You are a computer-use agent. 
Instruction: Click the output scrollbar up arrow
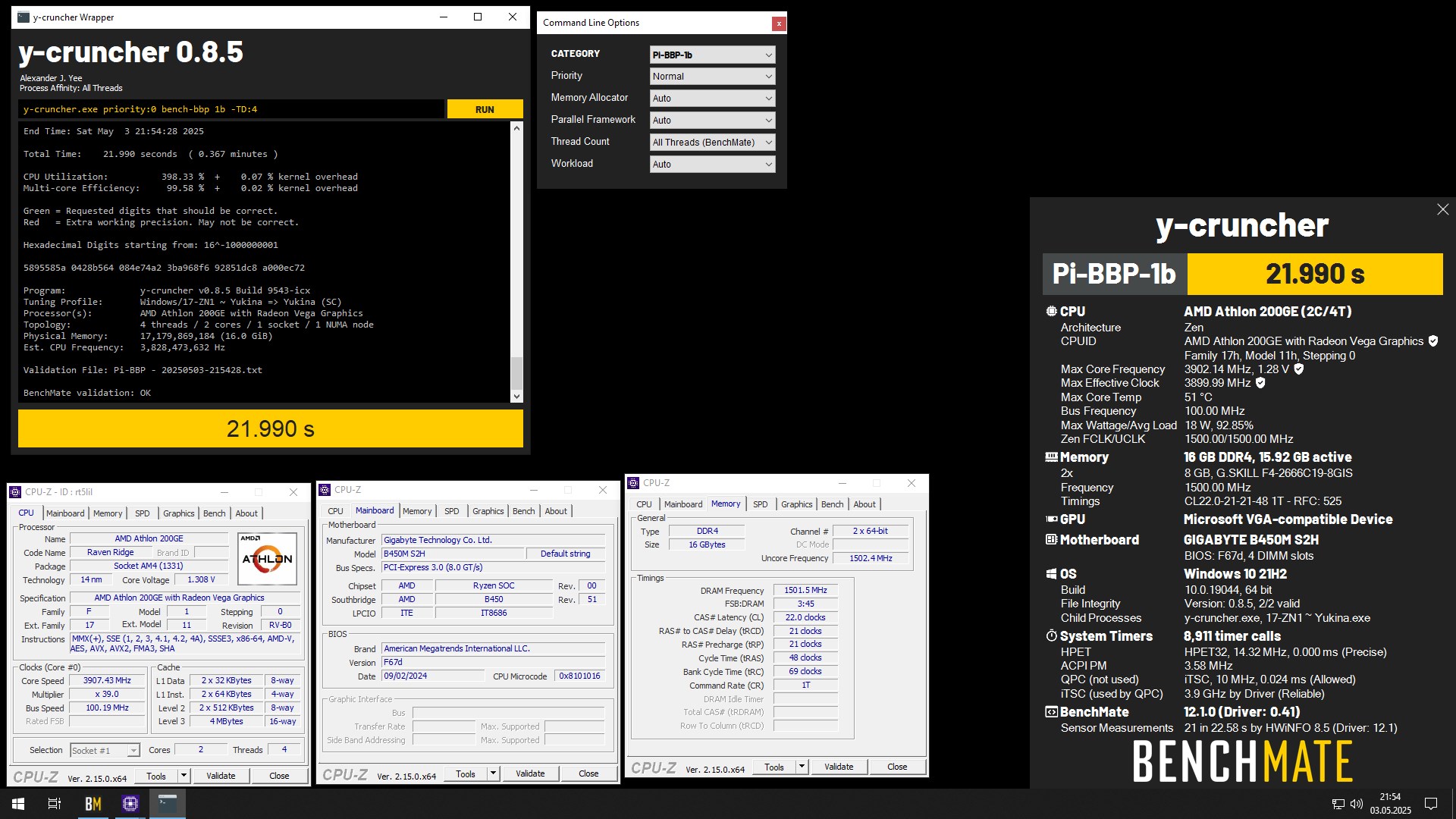[516, 128]
